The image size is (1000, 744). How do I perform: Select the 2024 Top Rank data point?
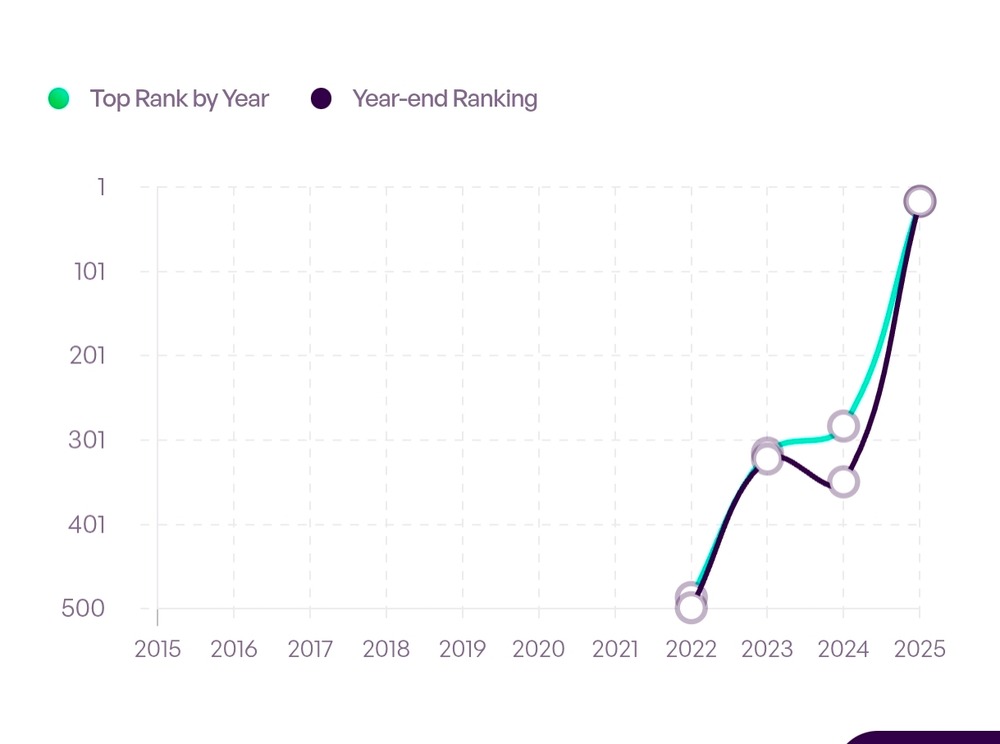click(x=843, y=426)
